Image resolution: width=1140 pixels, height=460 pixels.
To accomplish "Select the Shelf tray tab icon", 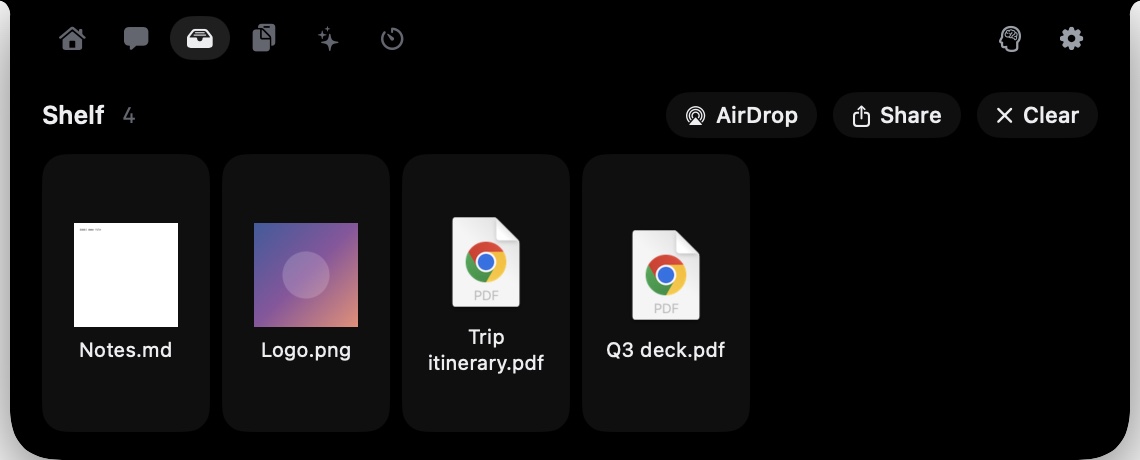I will (200, 39).
